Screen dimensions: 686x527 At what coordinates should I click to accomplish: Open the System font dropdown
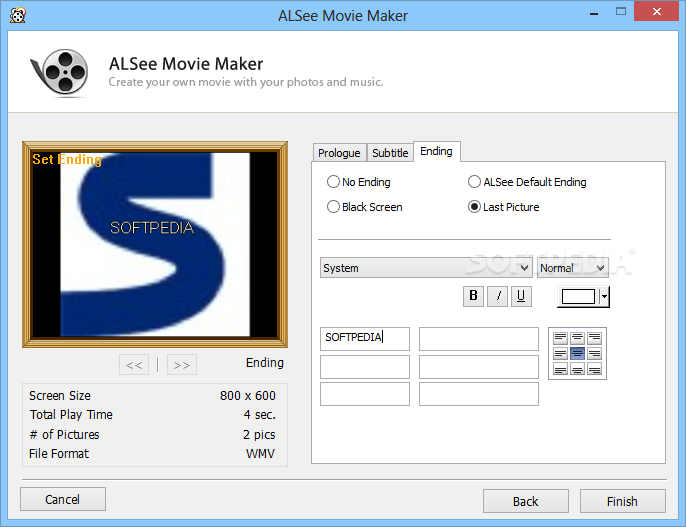426,268
